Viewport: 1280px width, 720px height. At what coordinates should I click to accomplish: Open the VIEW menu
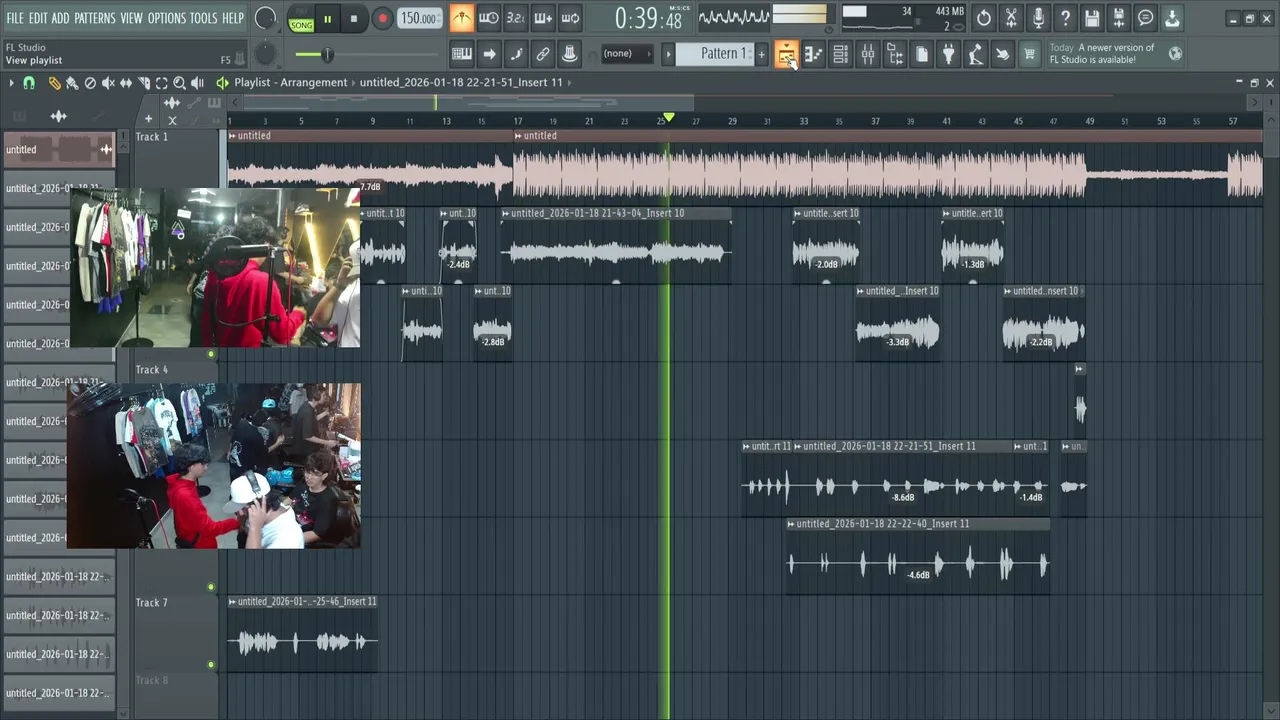click(x=132, y=18)
